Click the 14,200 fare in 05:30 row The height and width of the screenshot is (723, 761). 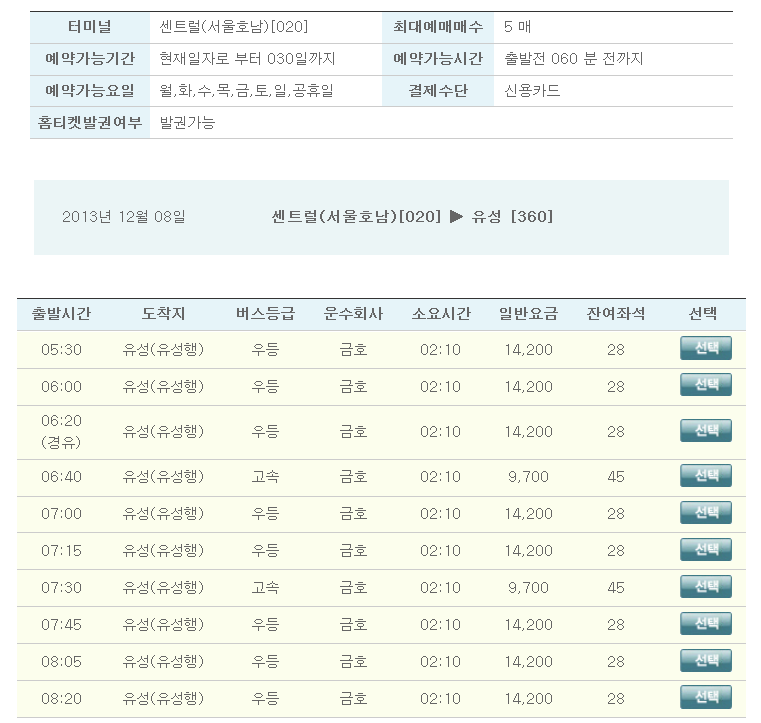point(528,350)
